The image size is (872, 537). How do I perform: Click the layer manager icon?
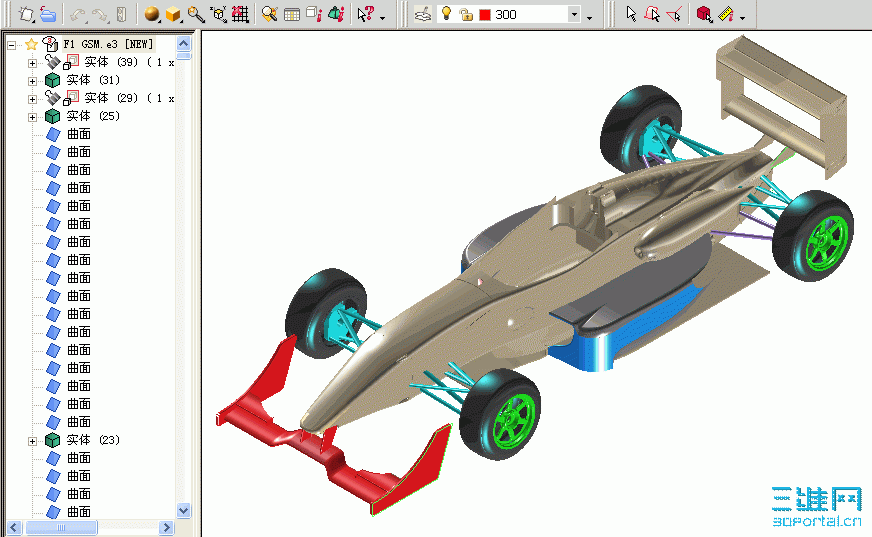(423, 14)
